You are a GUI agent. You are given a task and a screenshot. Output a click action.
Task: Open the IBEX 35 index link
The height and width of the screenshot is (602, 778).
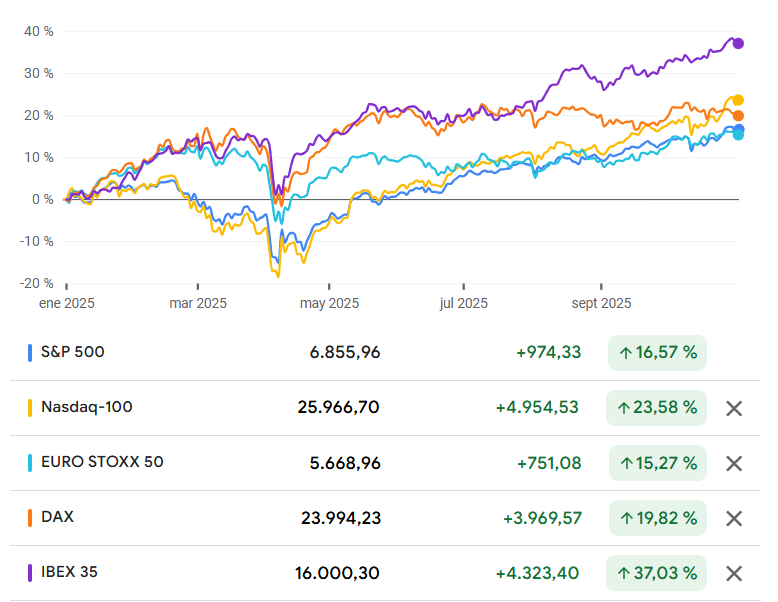point(69,572)
